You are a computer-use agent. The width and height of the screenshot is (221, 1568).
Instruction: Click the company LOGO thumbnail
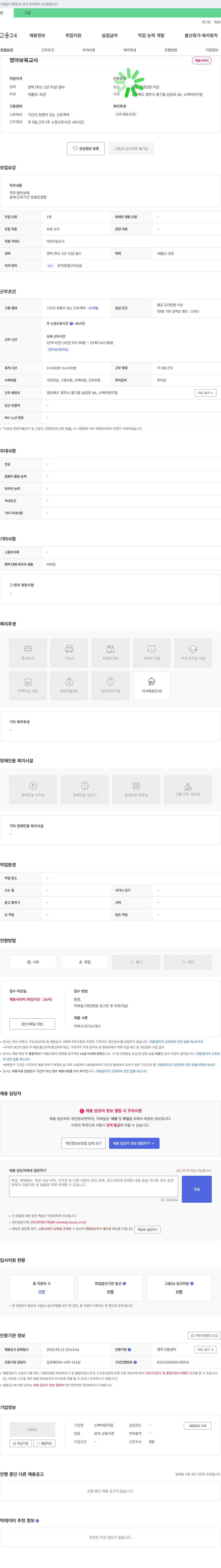[32, 1430]
